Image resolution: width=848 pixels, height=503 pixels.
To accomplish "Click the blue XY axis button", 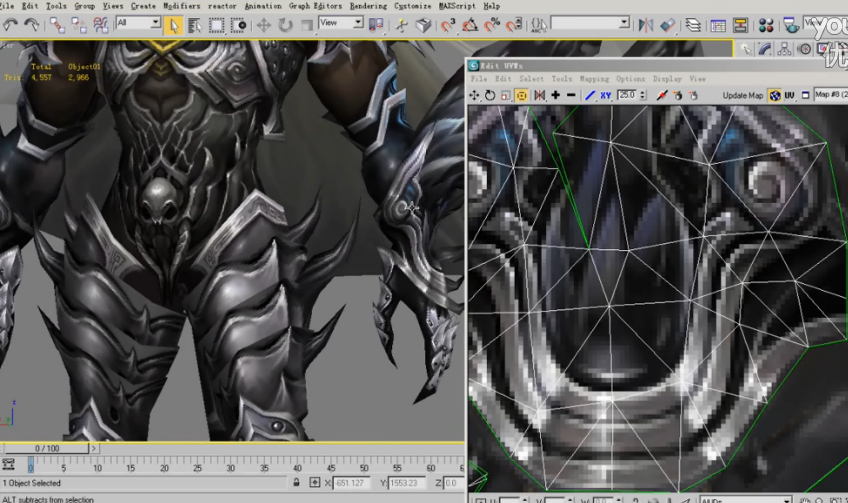I will pos(605,95).
